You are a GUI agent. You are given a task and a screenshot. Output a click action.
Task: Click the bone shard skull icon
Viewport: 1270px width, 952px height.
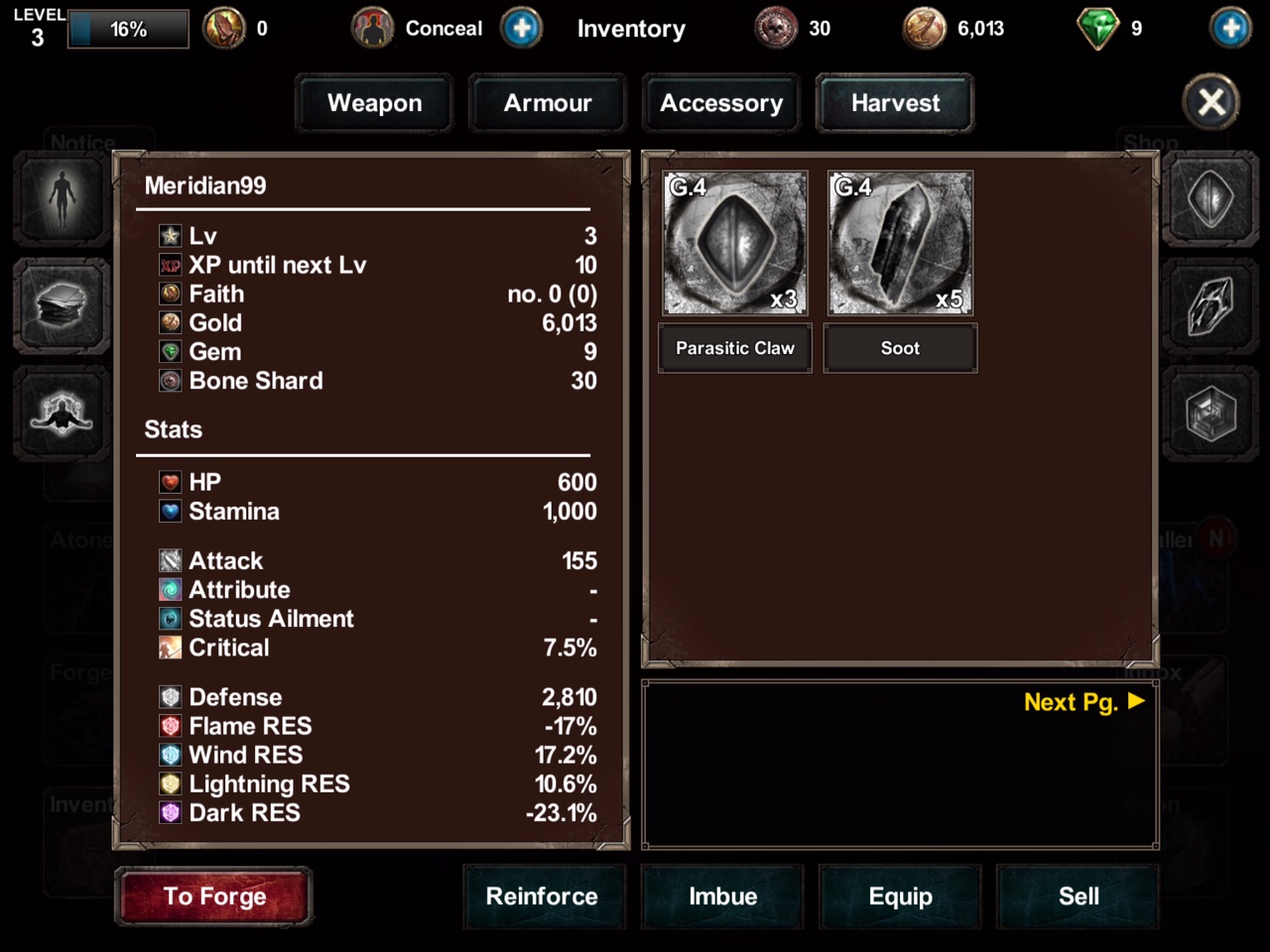pos(775,28)
